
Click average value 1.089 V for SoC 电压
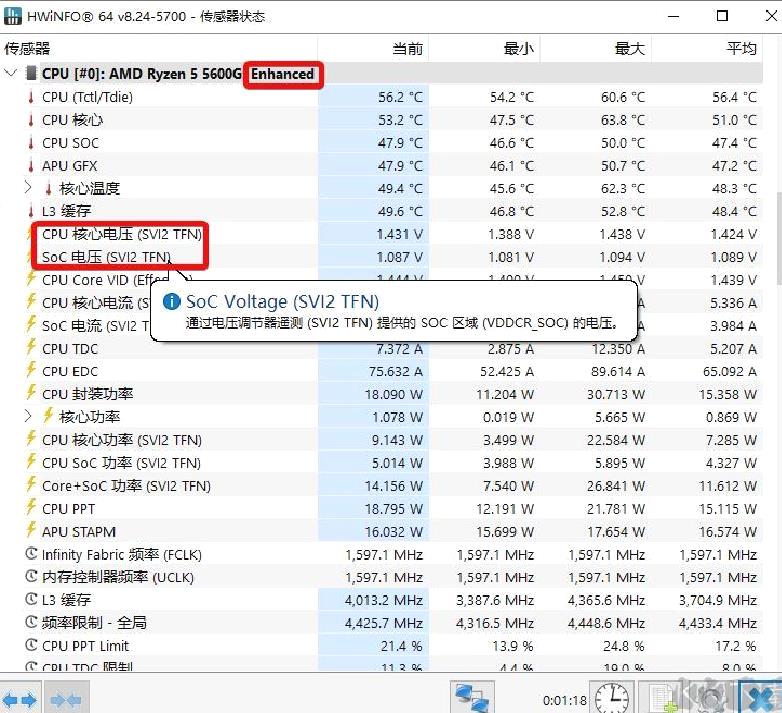(x=734, y=257)
